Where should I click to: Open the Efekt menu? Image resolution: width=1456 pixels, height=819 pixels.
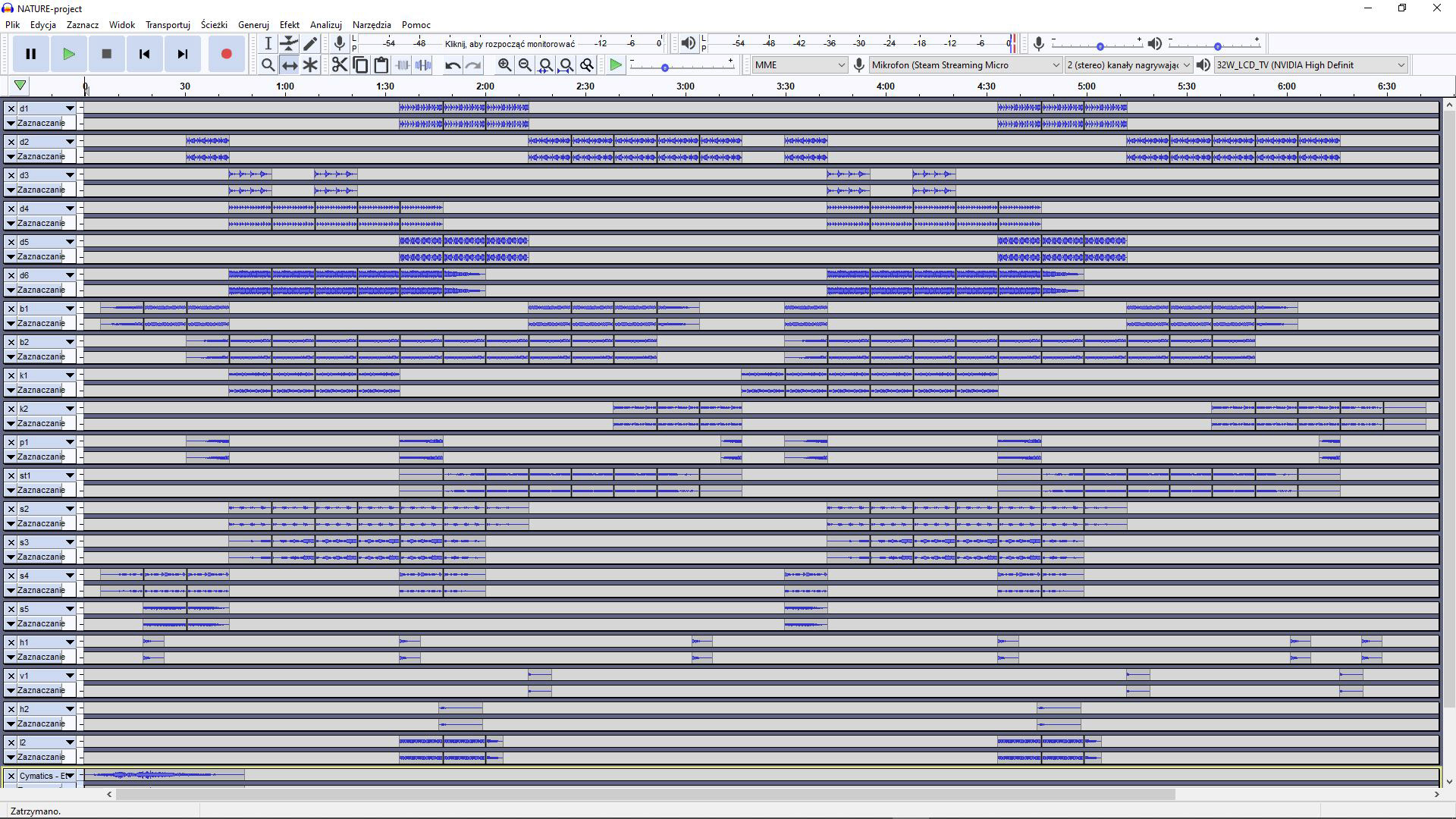(x=289, y=24)
